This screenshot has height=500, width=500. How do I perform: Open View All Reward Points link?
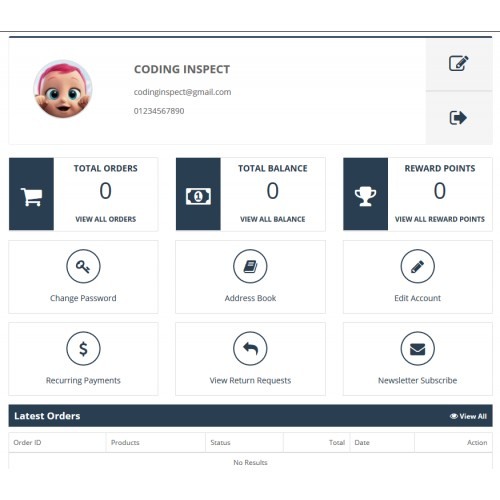(x=440, y=219)
